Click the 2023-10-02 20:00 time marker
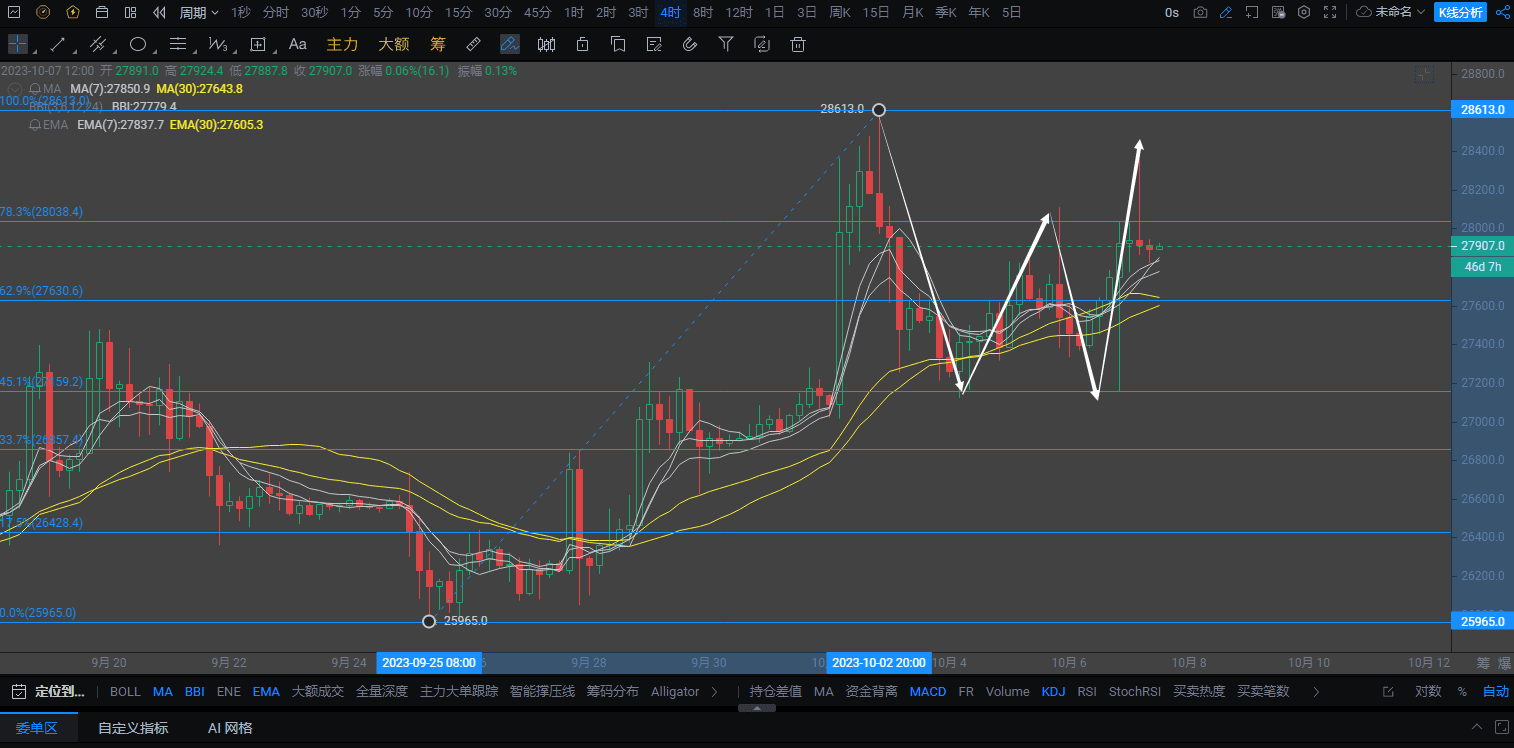 [x=879, y=662]
